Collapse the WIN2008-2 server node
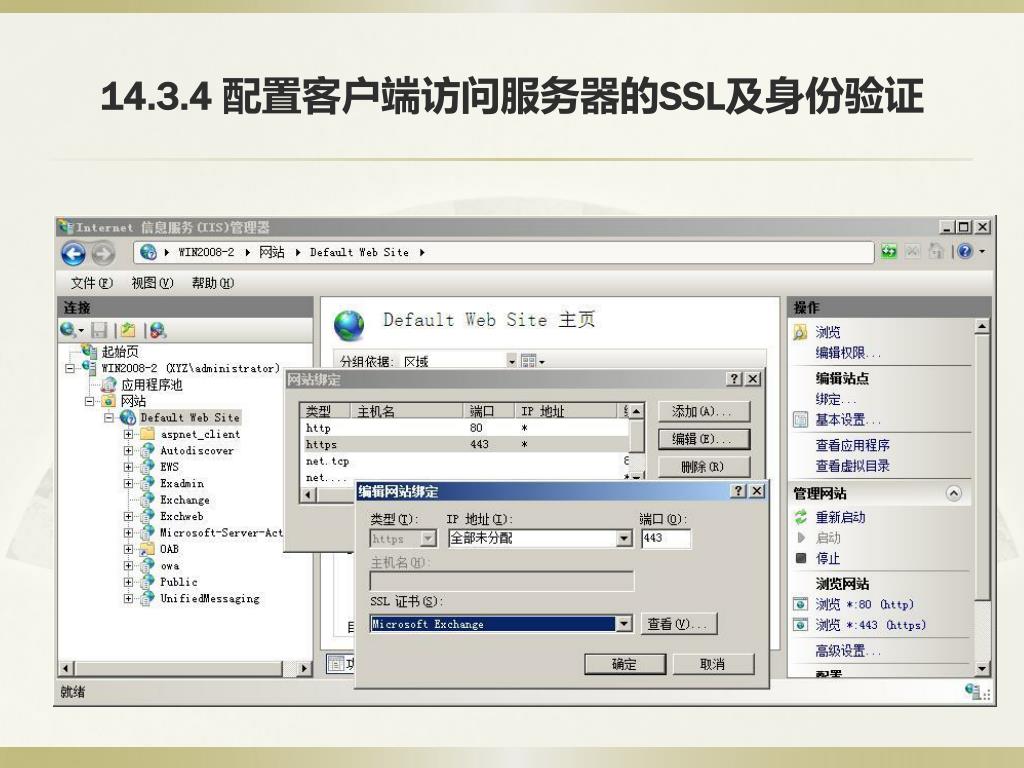The image size is (1024, 768). click(70, 368)
